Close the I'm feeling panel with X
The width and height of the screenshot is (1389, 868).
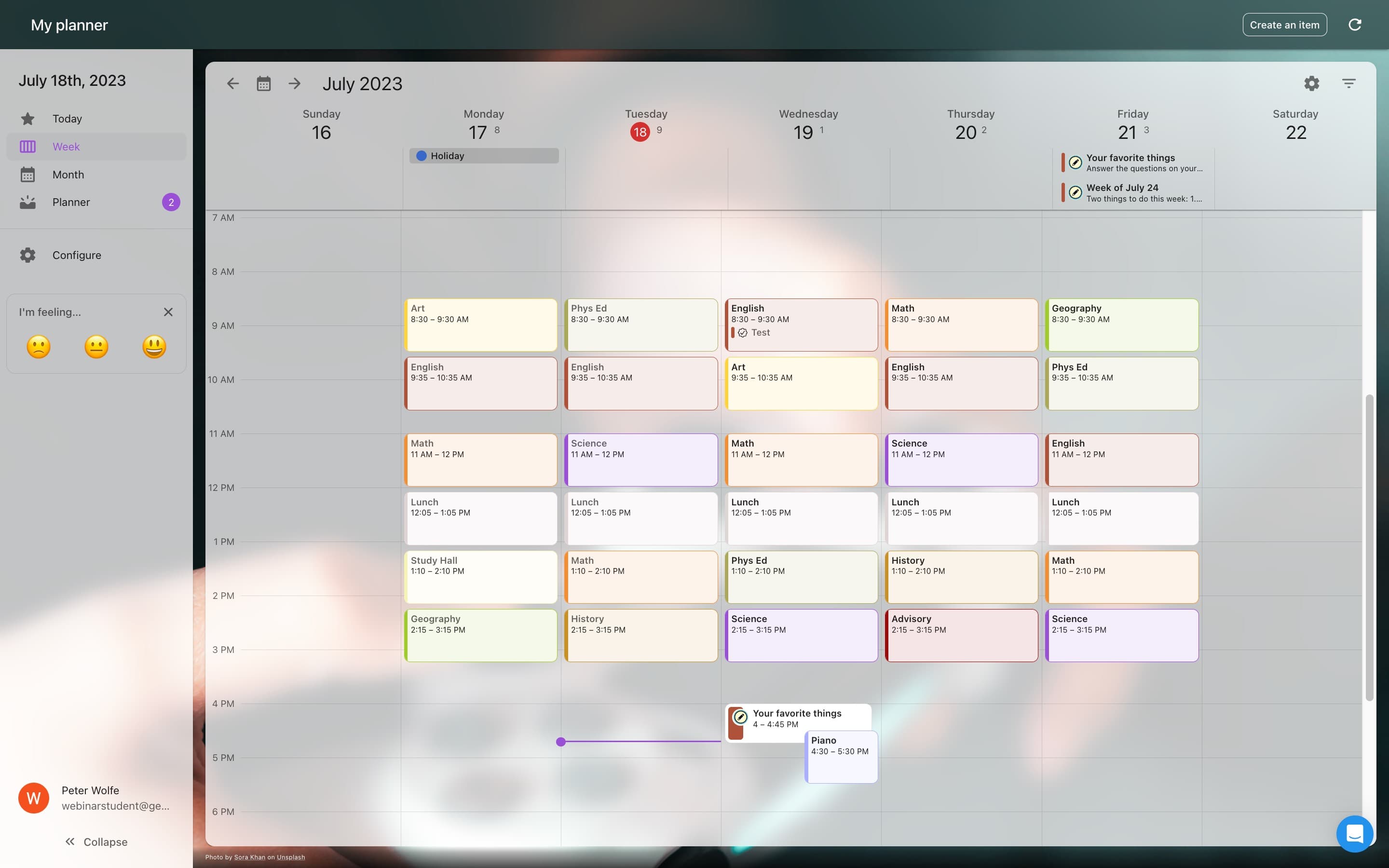pyautogui.click(x=168, y=312)
